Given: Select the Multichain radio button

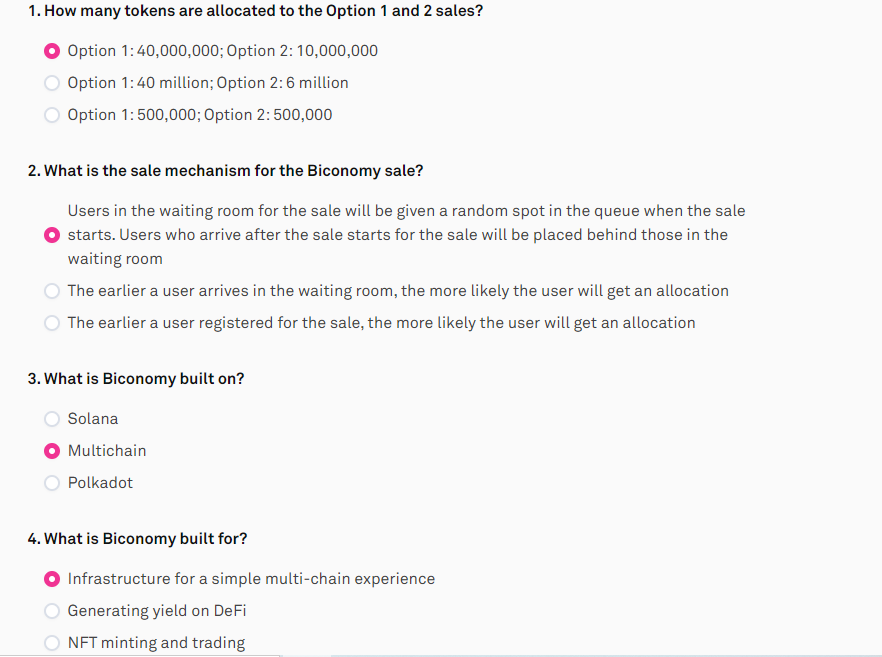Looking at the screenshot, I should pyautogui.click(x=52, y=451).
